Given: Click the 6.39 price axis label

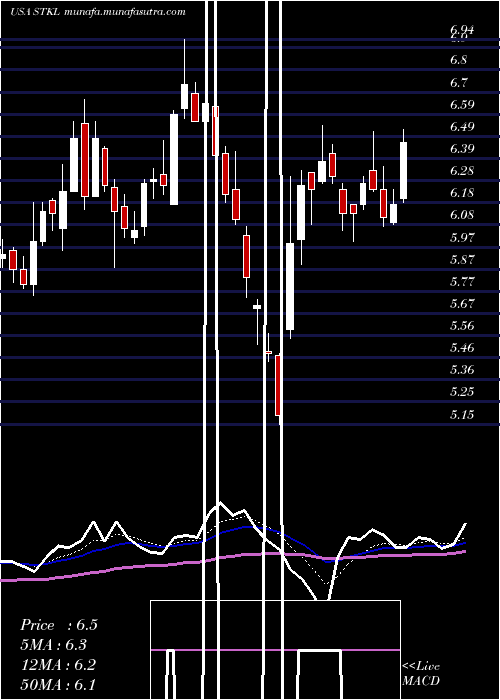Looking at the screenshot, I should pyautogui.click(x=462, y=149).
